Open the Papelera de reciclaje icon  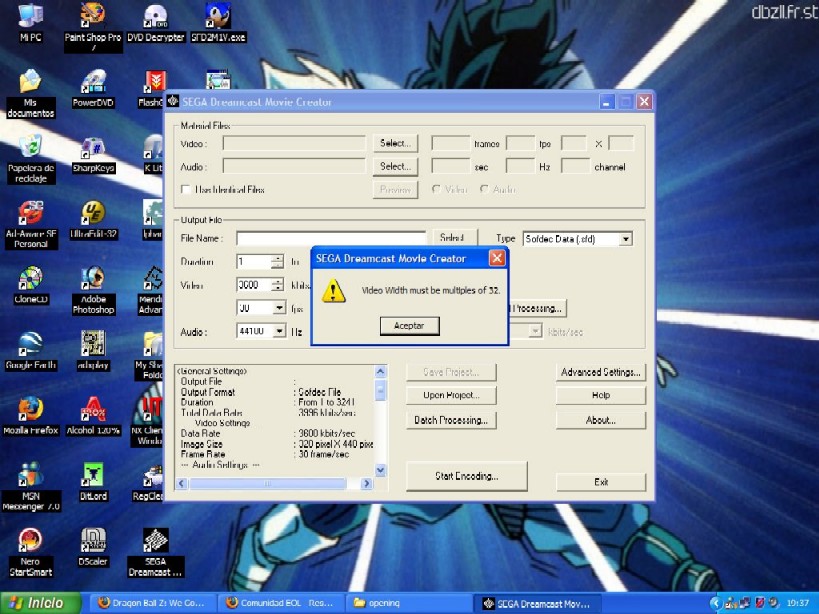[x=31, y=159]
